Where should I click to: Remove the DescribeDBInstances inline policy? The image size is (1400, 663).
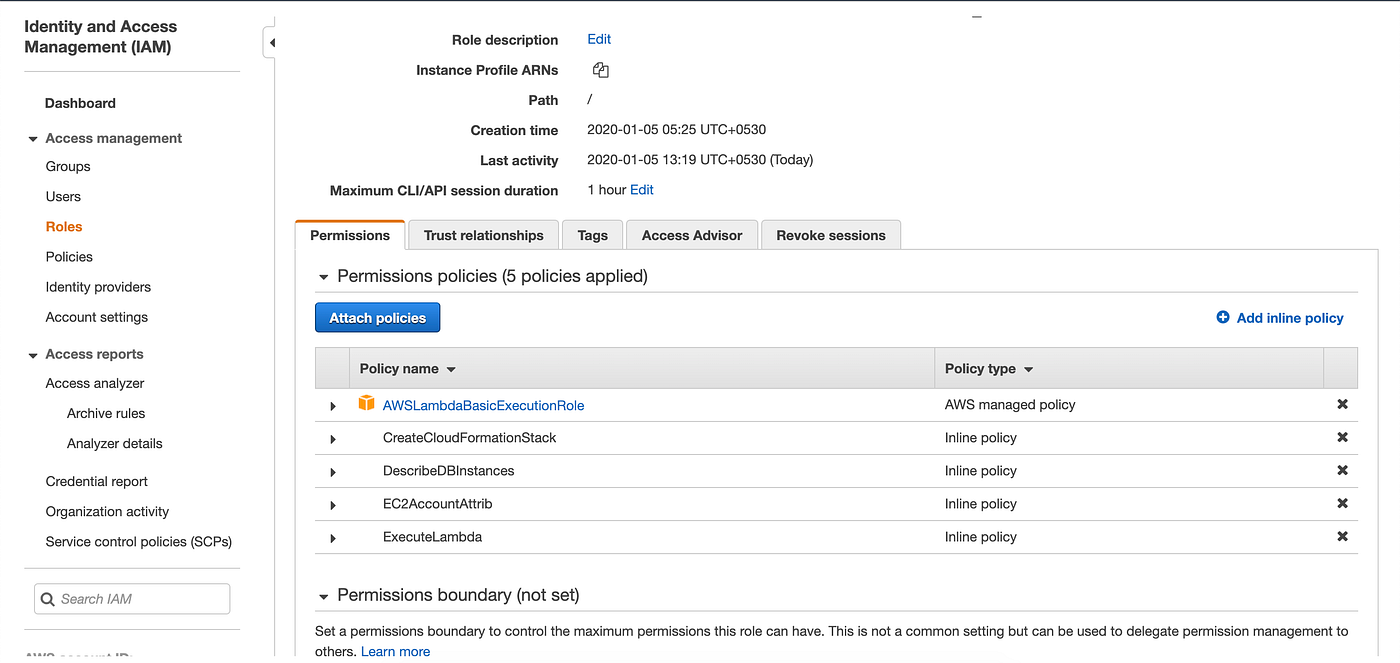pos(1342,470)
